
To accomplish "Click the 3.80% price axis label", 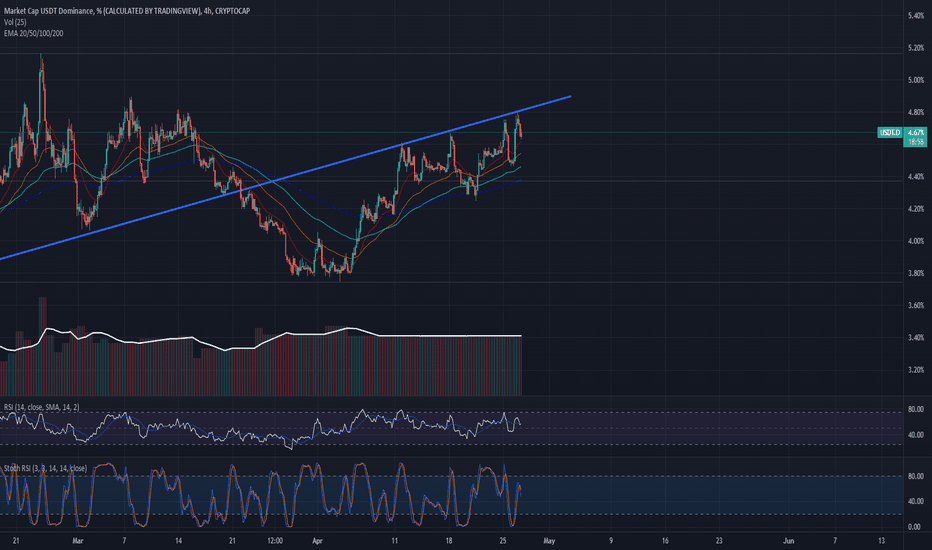I will coord(916,274).
